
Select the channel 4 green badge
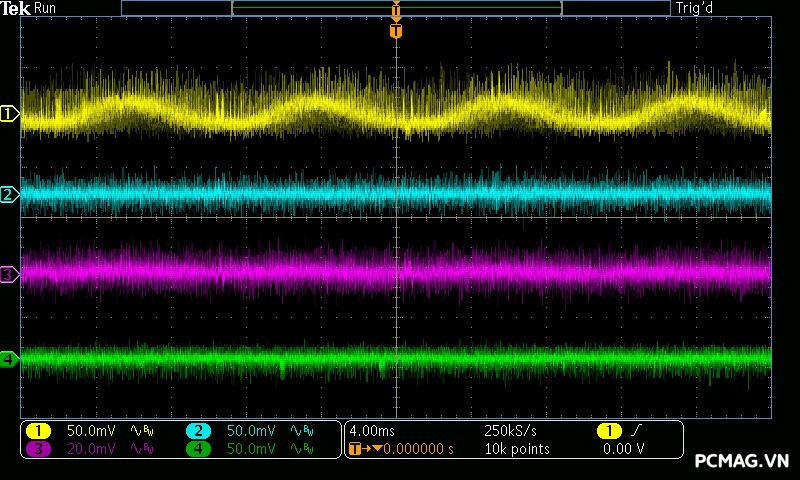(x=198, y=449)
